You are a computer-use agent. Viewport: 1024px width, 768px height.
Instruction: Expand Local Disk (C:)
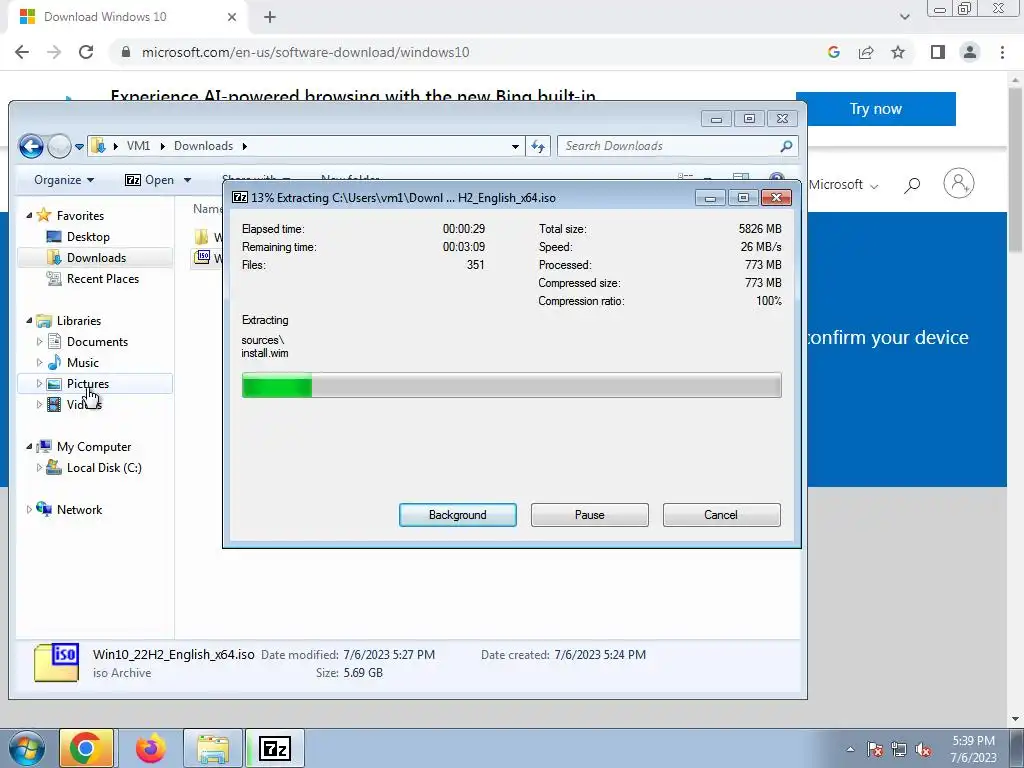[x=39, y=468]
